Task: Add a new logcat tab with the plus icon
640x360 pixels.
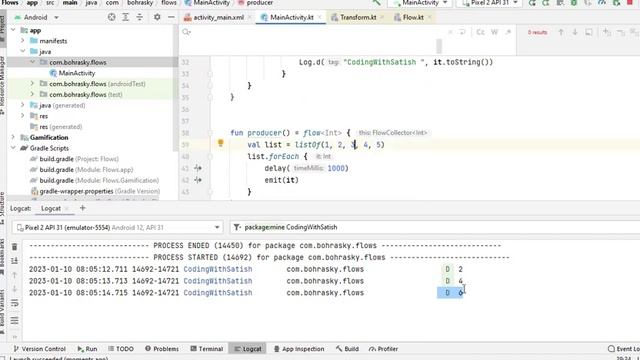Action: coord(82,208)
